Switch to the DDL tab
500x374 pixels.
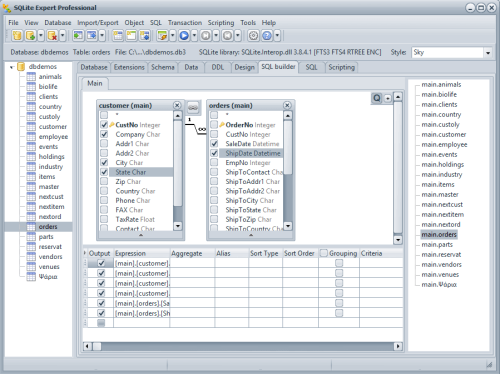[217, 67]
